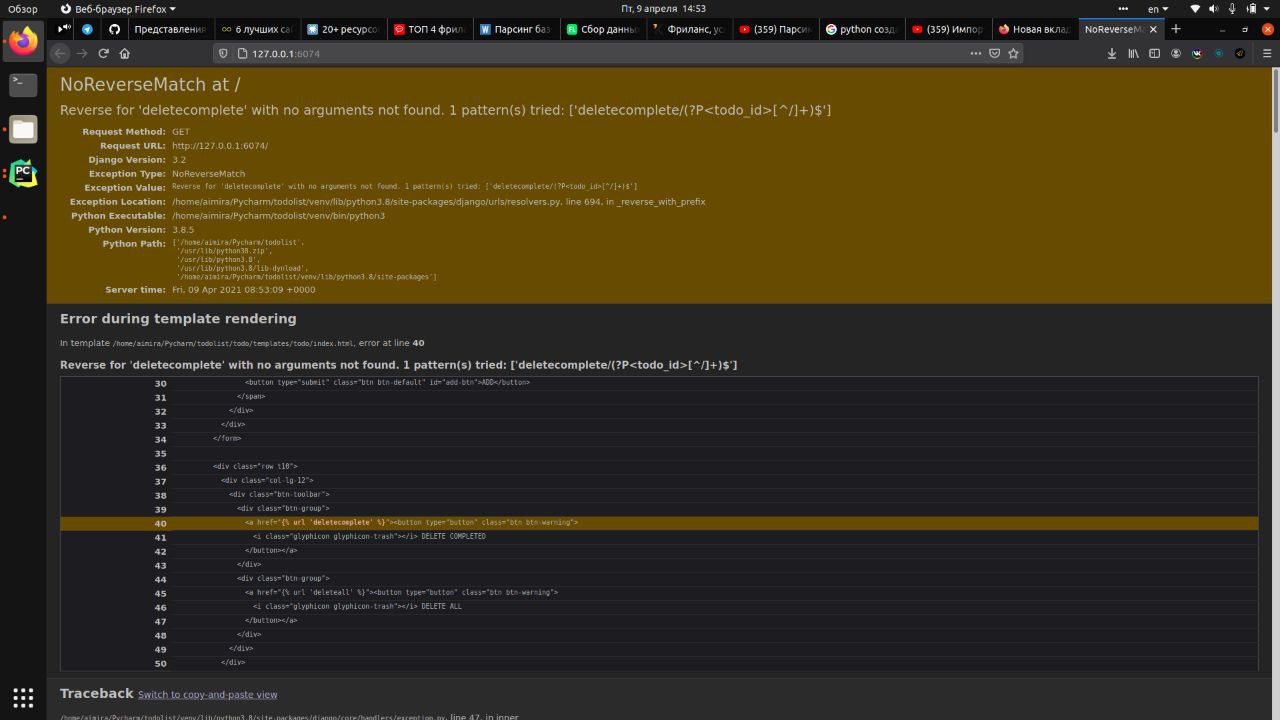Reload the current page

pyautogui.click(x=103, y=53)
